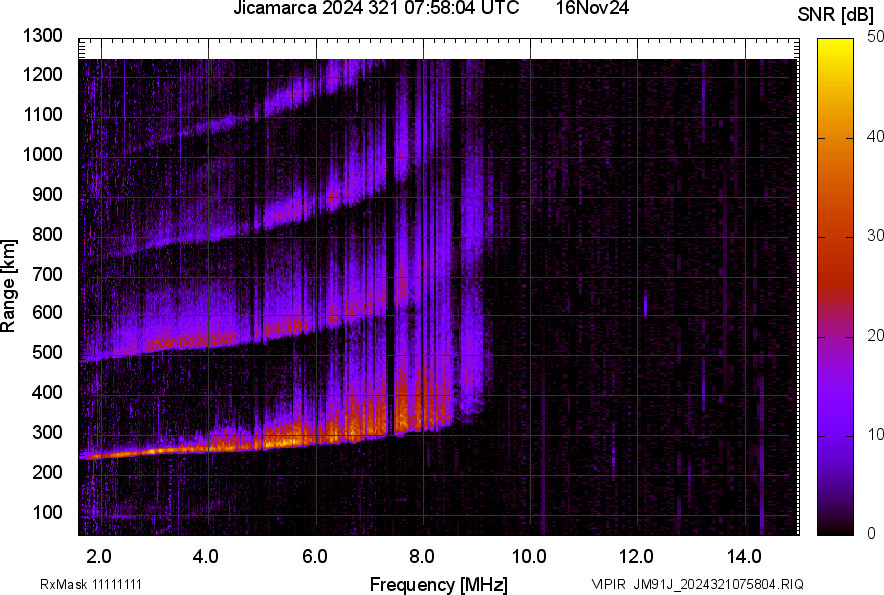The height and width of the screenshot is (595, 884).
Task: Click the range tick label '300'
Action: (x=47, y=432)
